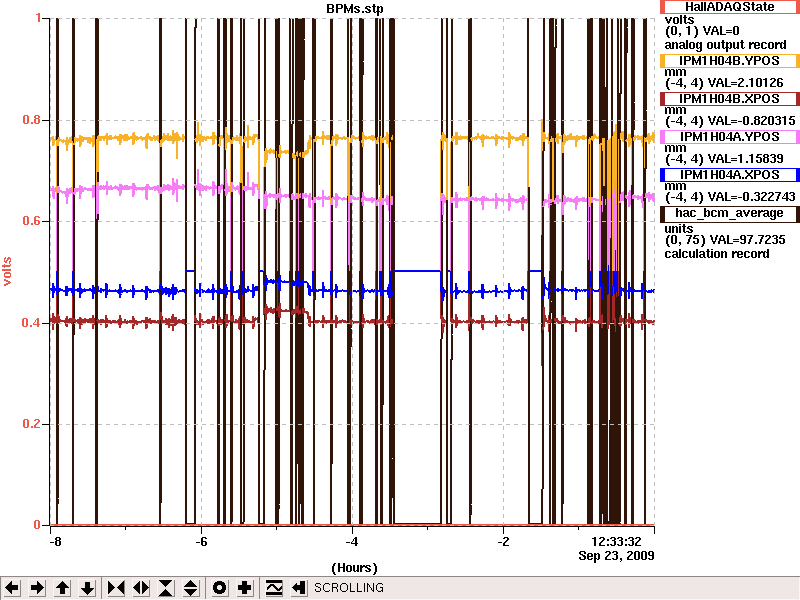Image resolution: width=800 pixels, height=600 pixels.
Task: Expand the vertical axis with the up-down triangles
Action: click(191, 588)
